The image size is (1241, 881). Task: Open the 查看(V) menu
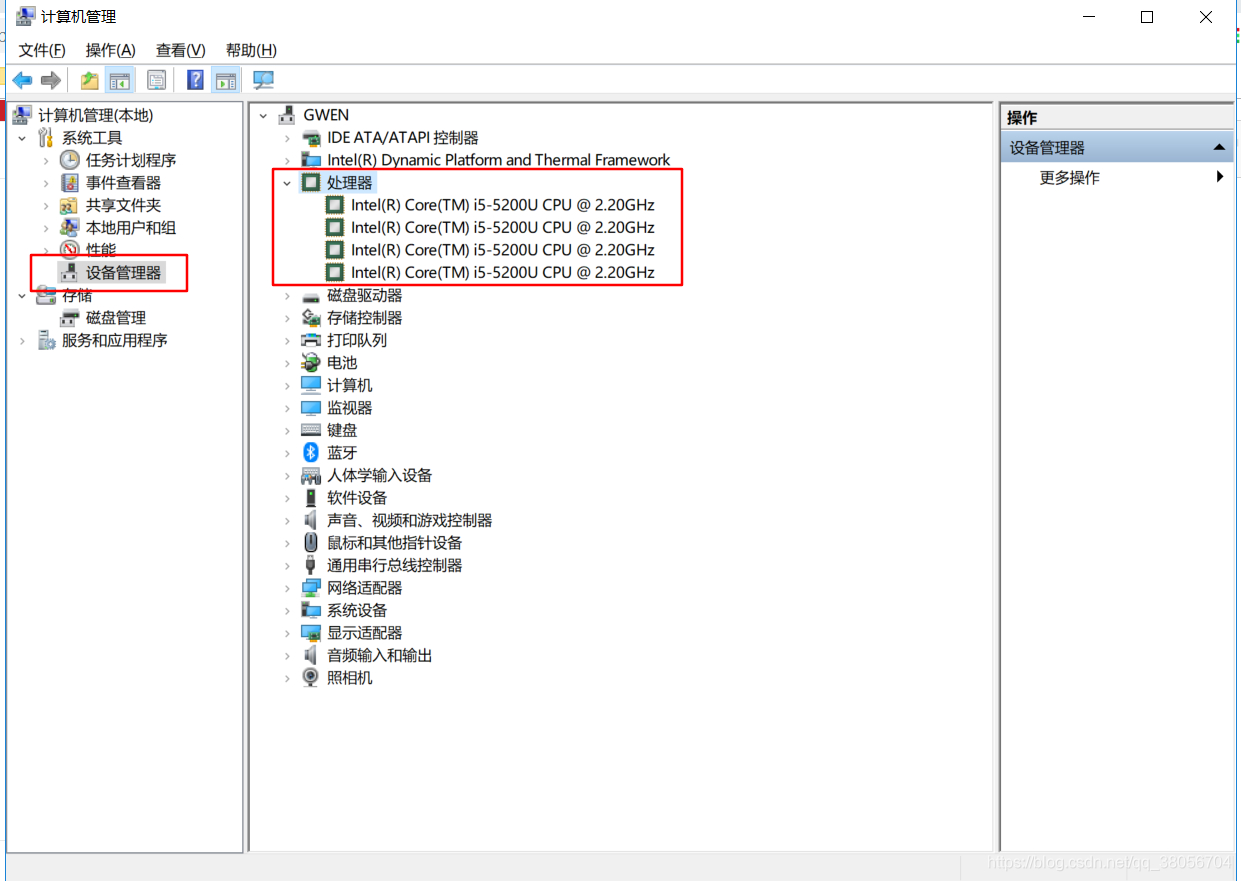tap(180, 50)
